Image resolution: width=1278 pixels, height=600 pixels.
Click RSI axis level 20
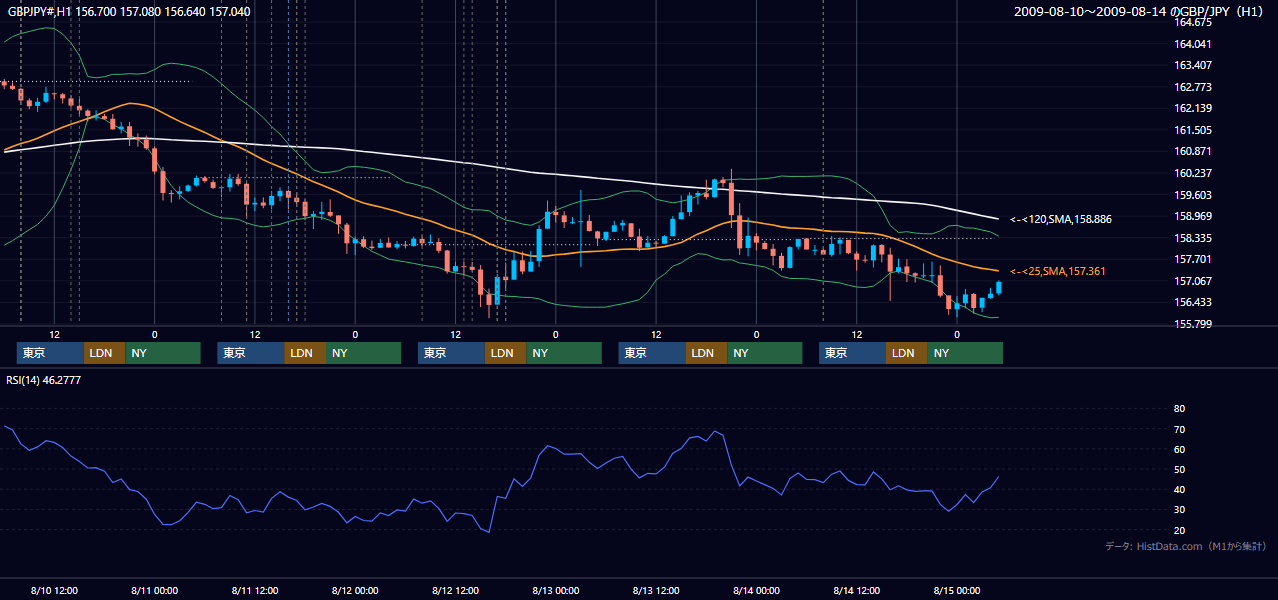[1179, 530]
